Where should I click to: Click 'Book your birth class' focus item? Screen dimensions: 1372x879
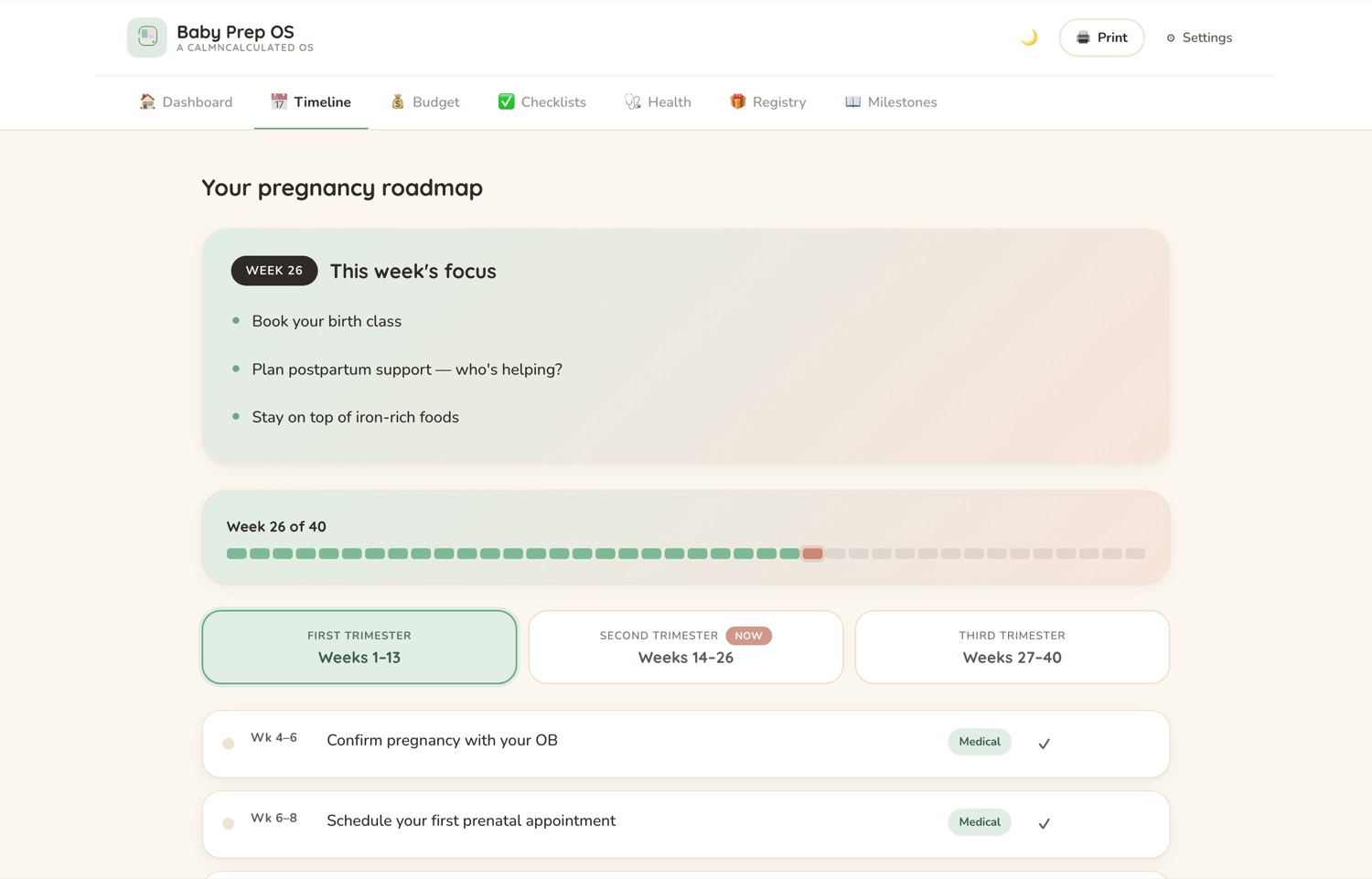tap(327, 321)
